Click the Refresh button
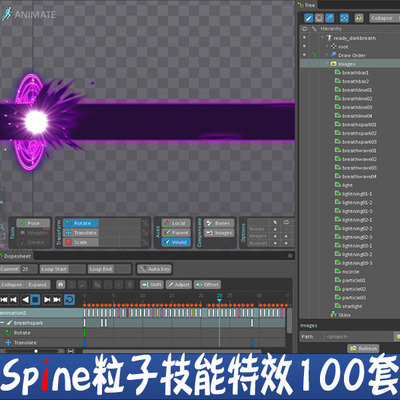Screen dimensions: 400x400 (363, 348)
